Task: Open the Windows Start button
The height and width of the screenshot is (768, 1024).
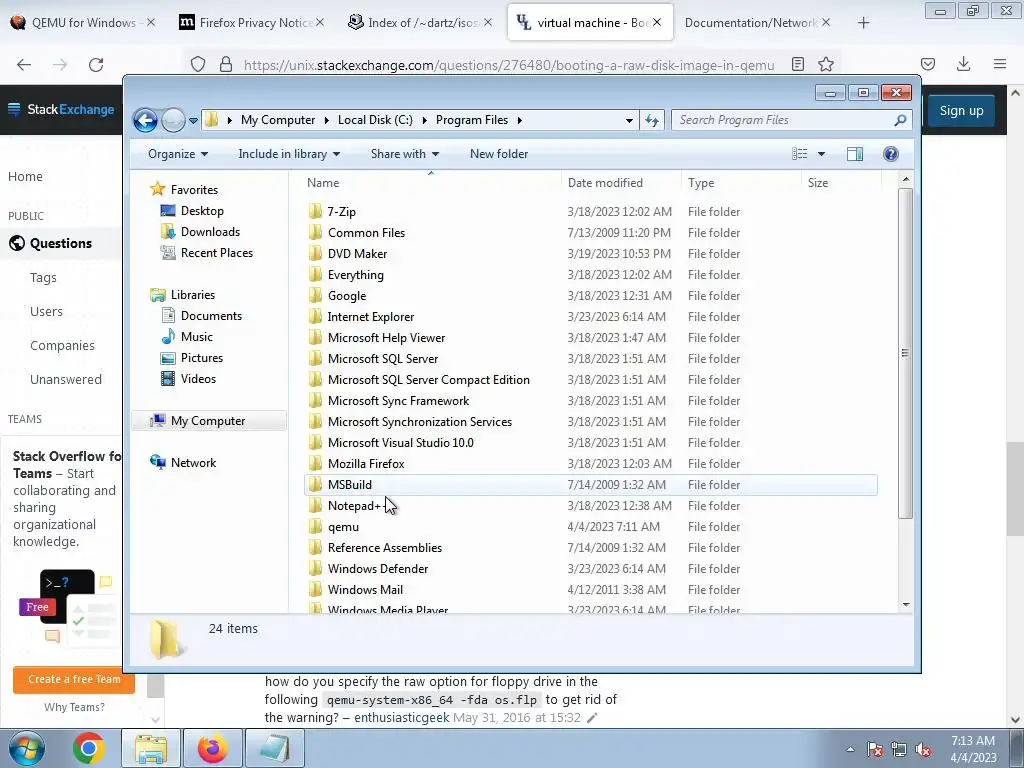Action: 26,748
